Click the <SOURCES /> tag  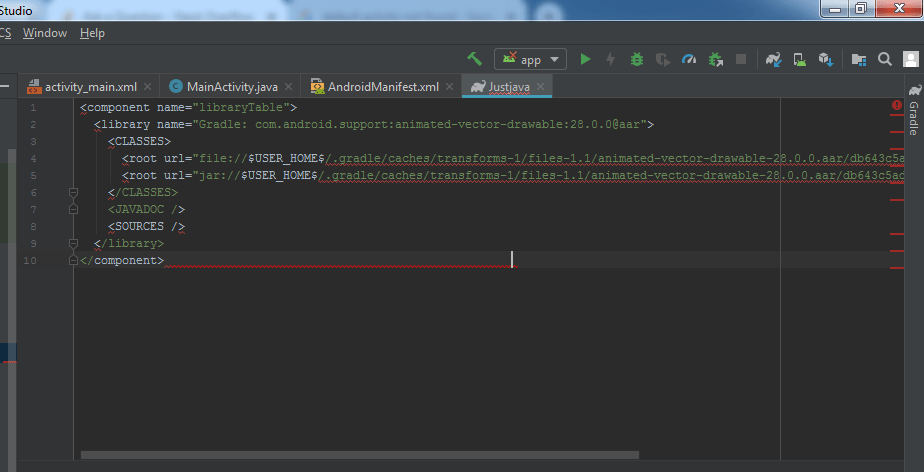(x=146, y=226)
